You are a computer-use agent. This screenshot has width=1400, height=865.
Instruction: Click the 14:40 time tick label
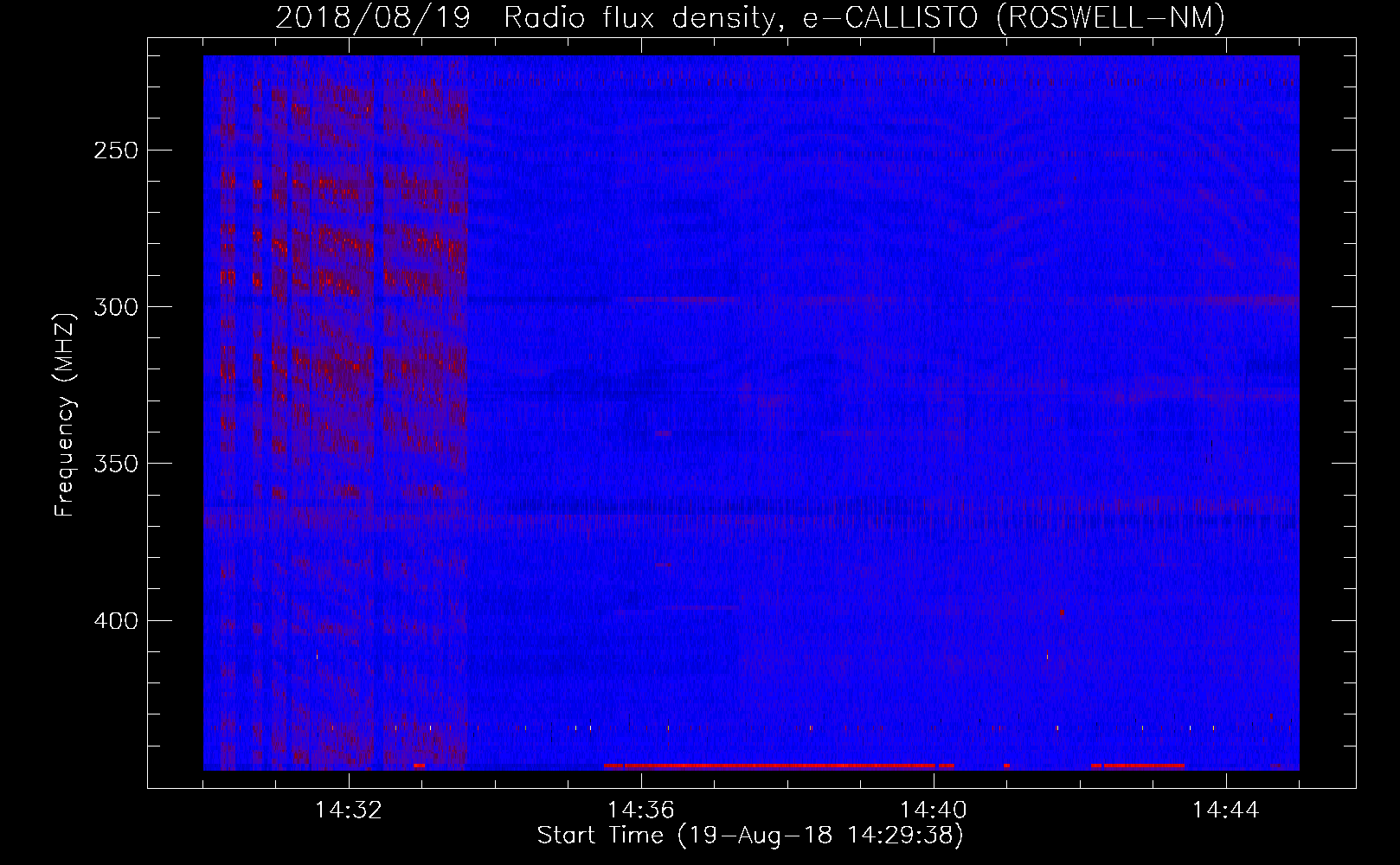(x=934, y=811)
